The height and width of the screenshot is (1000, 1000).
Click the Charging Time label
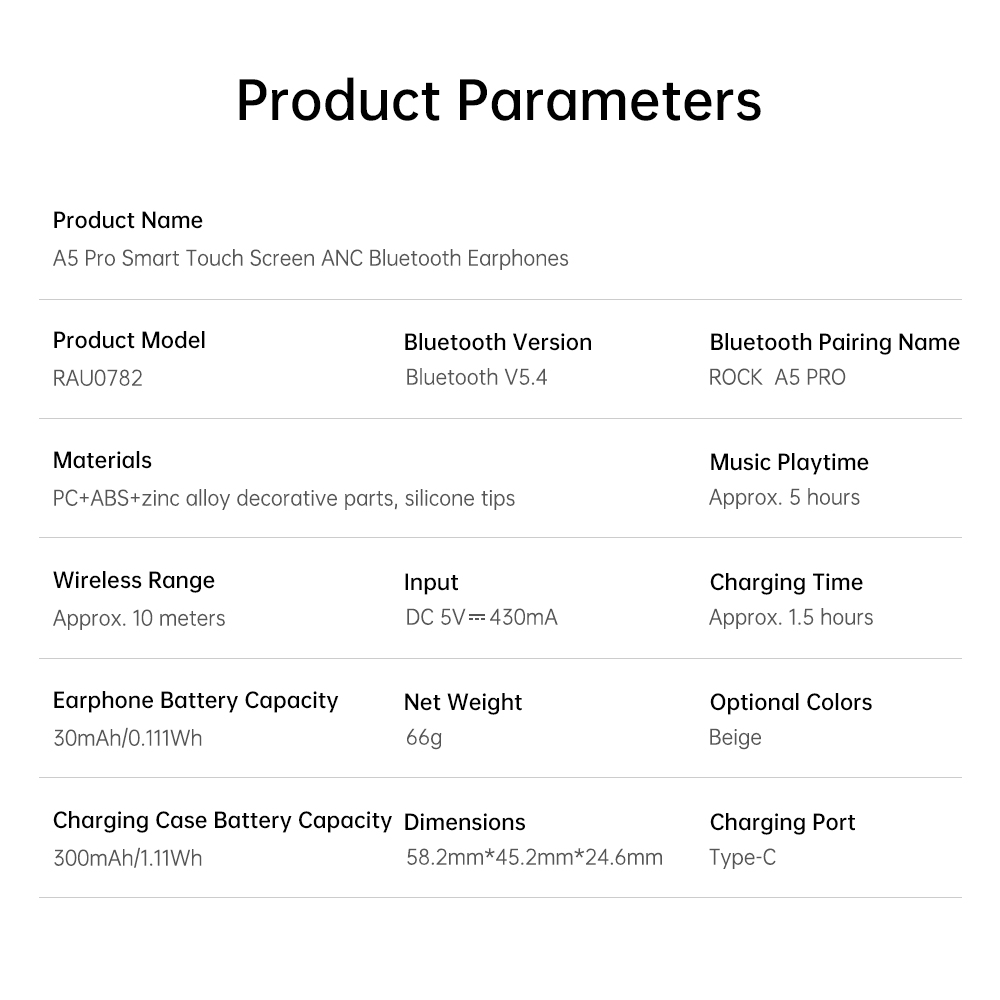pyautogui.click(x=786, y=582)
